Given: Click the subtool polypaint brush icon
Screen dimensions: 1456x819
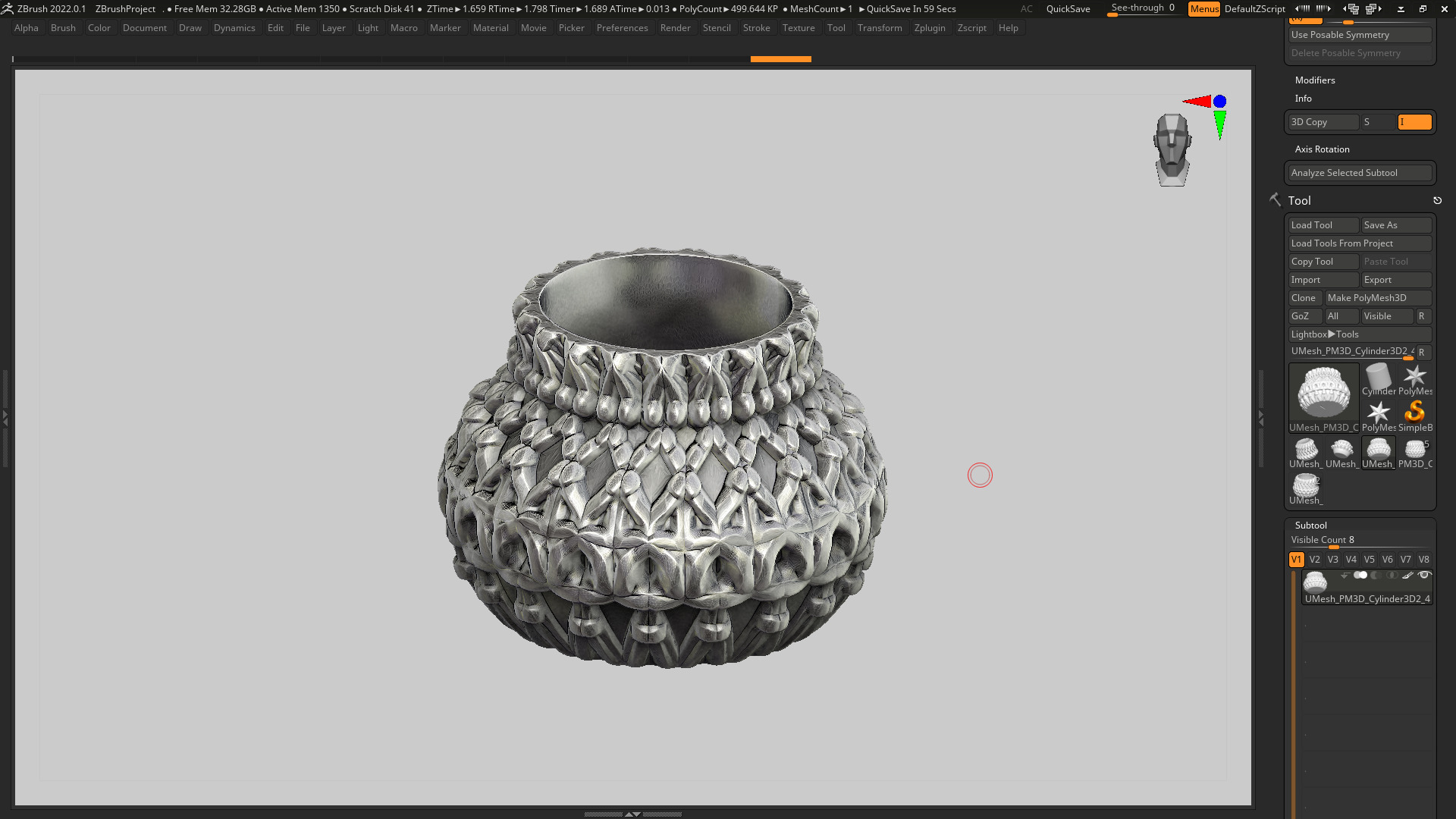Looking at the screenshot, I should pos(1407,575).
